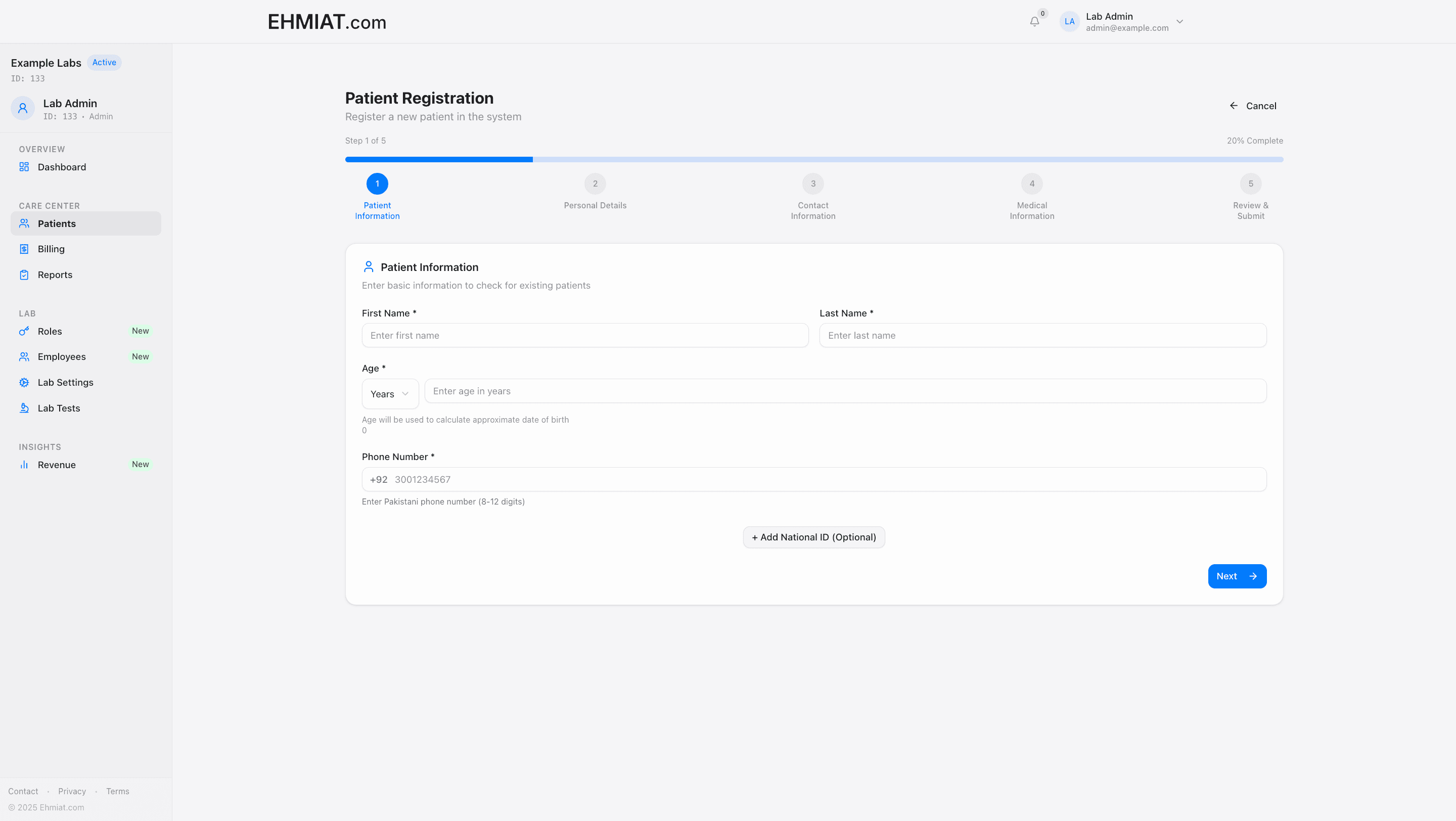Image resolution: width=1456 pixels, height=821 pixels.
Task: Select step 5 Review & Submit circle
Action: (x=1250, y=184)
